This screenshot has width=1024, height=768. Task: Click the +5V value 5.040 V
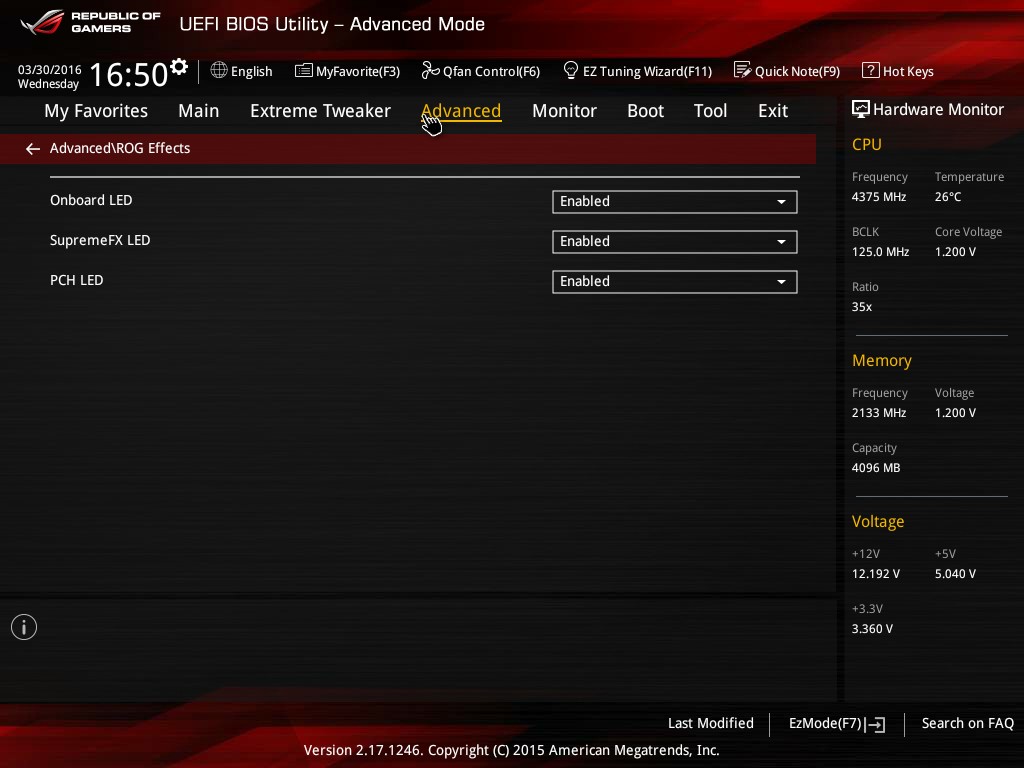(x=955, y=573)
